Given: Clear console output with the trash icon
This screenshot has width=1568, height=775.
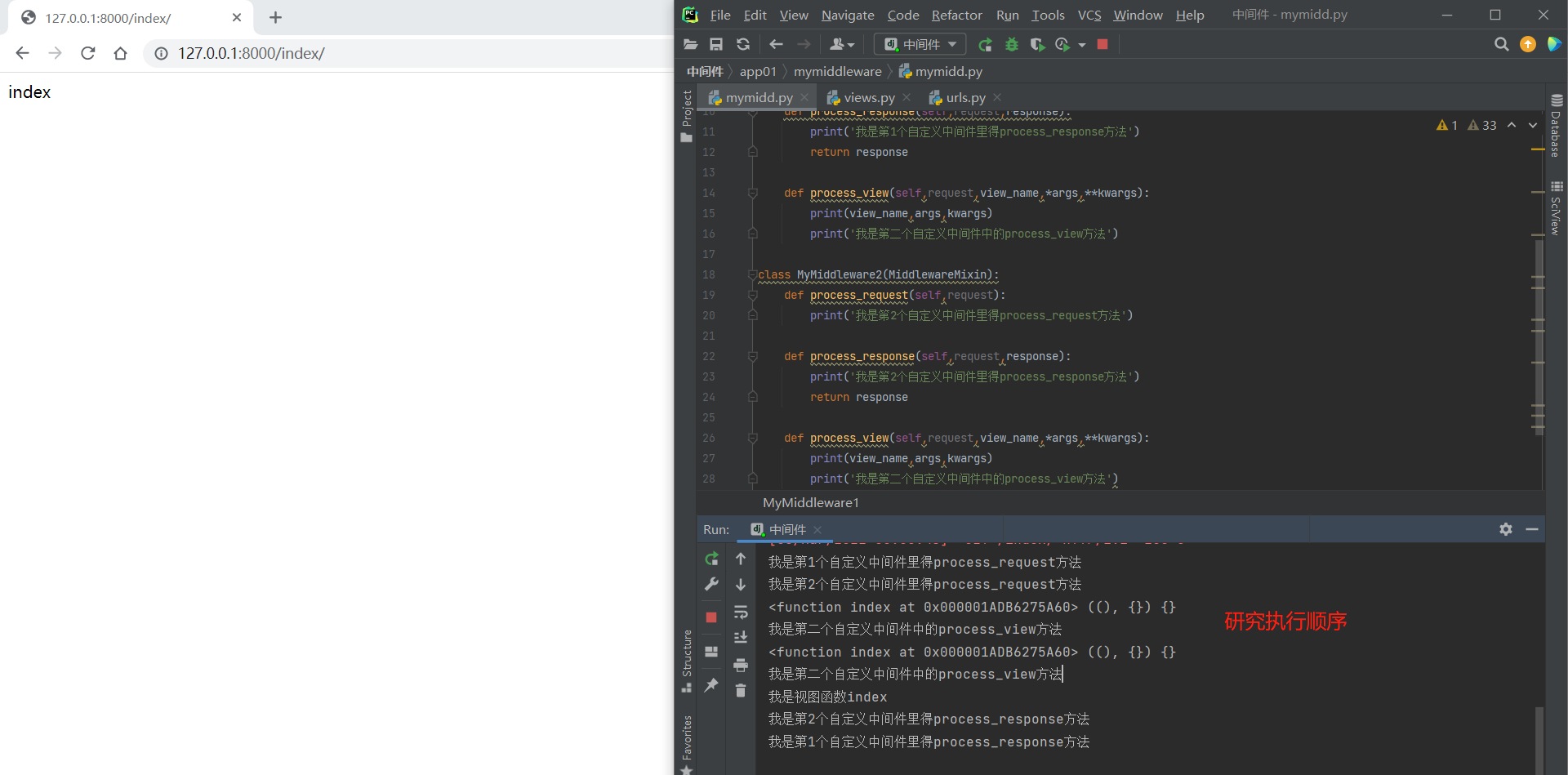Looking at the screenshot, I should [741, 691].
